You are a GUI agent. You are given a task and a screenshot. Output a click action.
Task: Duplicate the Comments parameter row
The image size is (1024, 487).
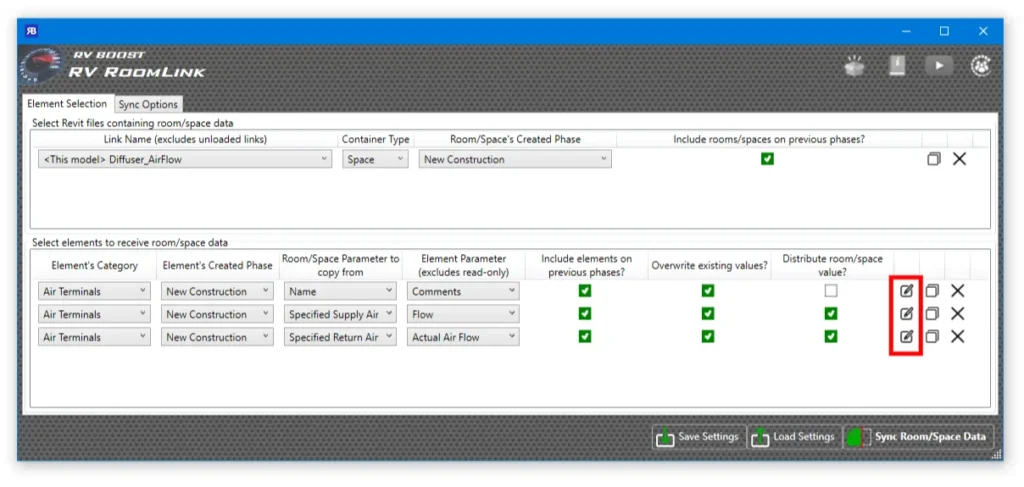coord(932,291)
